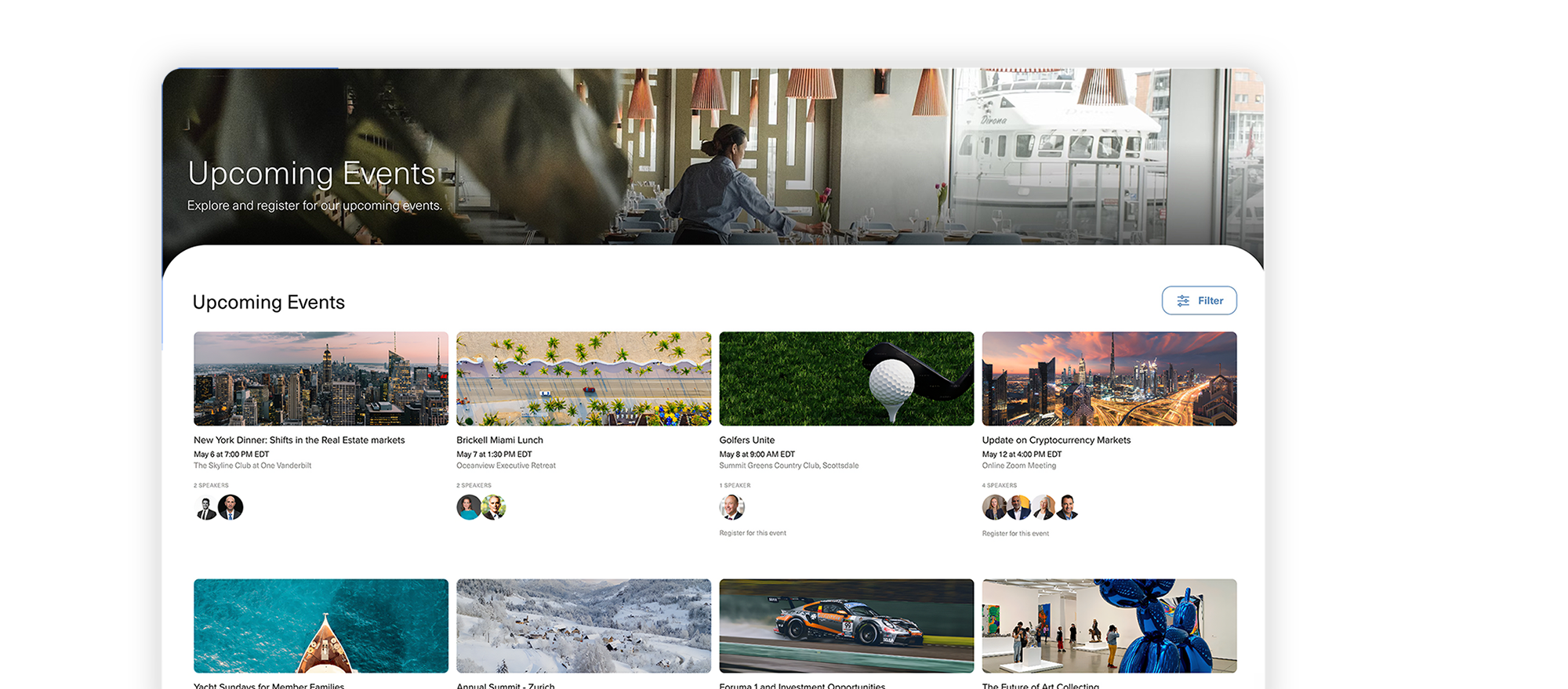
Task: Click first speaker avatar of Brickell Miami Lunch
Action: [x=469, y=507]
